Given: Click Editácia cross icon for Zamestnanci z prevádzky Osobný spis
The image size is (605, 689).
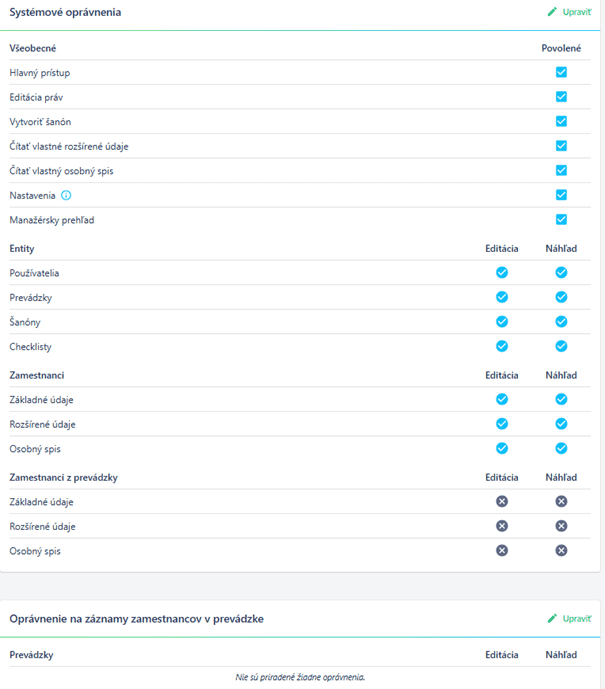Looking at the screenshot, I should (502, 551).
